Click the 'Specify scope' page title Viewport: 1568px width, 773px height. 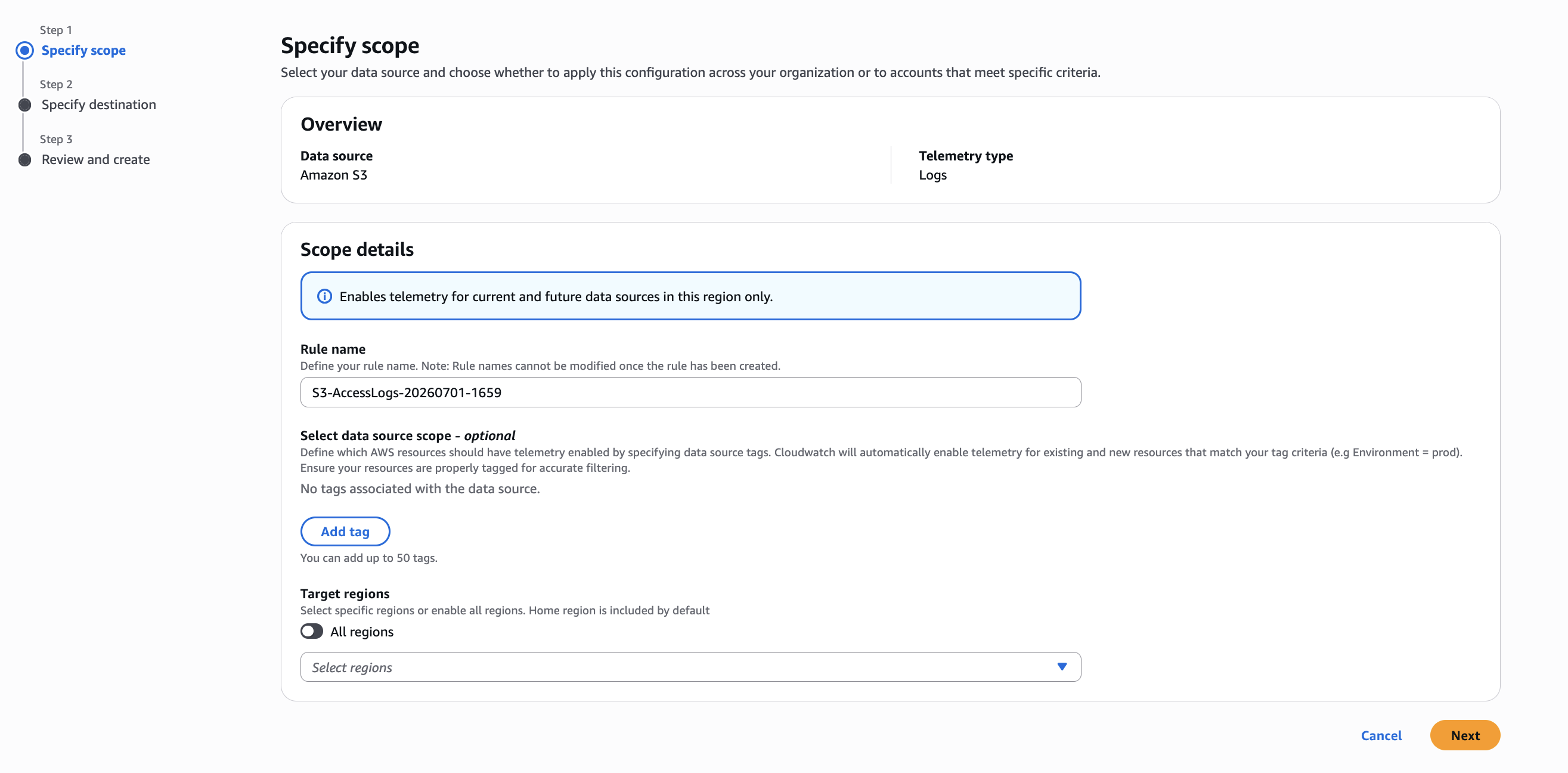click(x=350, y=46)
